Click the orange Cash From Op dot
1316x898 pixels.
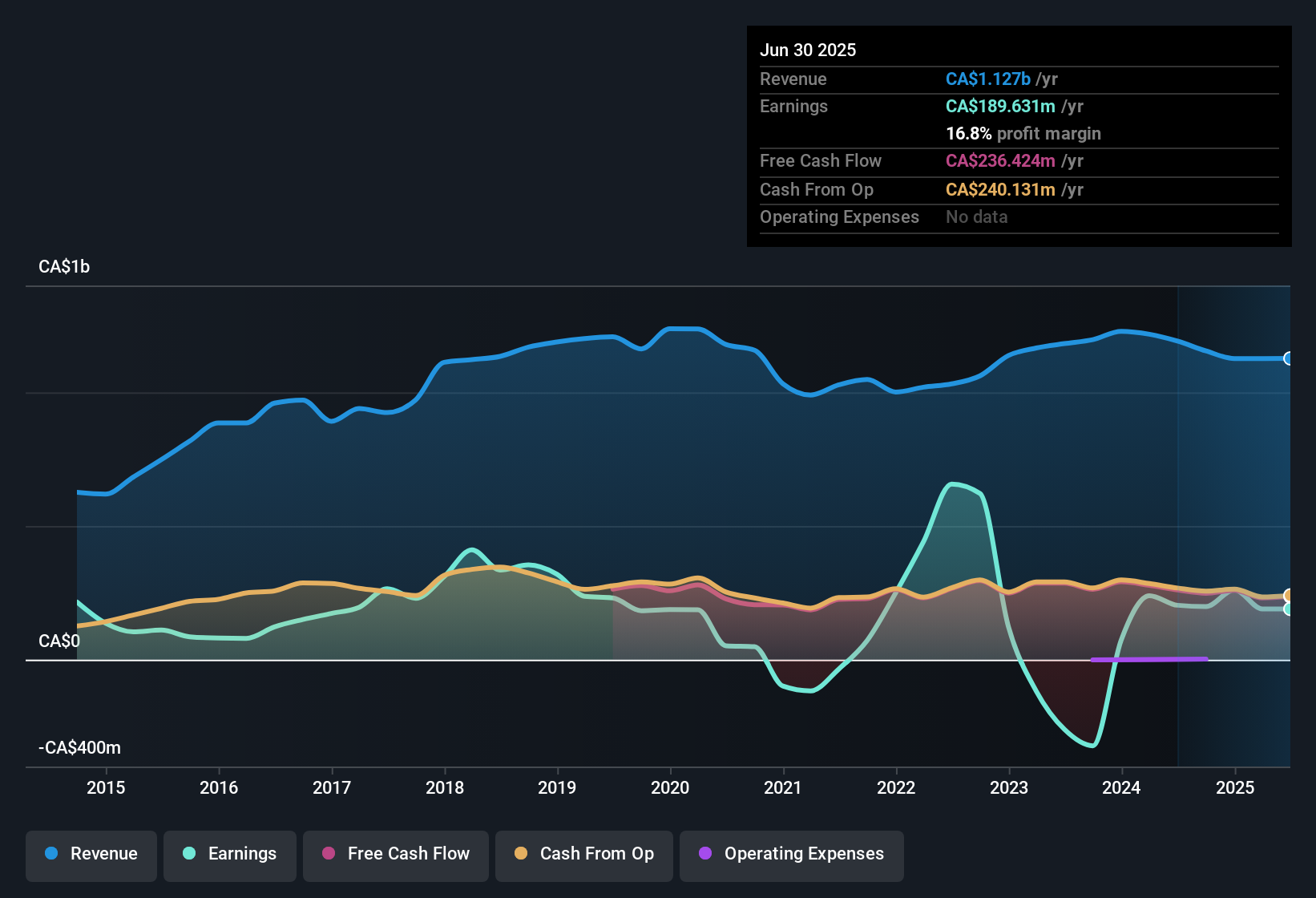click(521, 853)
